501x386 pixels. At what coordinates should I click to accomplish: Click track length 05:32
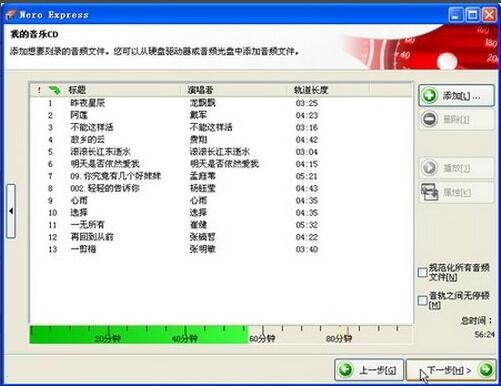coord(307,225)
